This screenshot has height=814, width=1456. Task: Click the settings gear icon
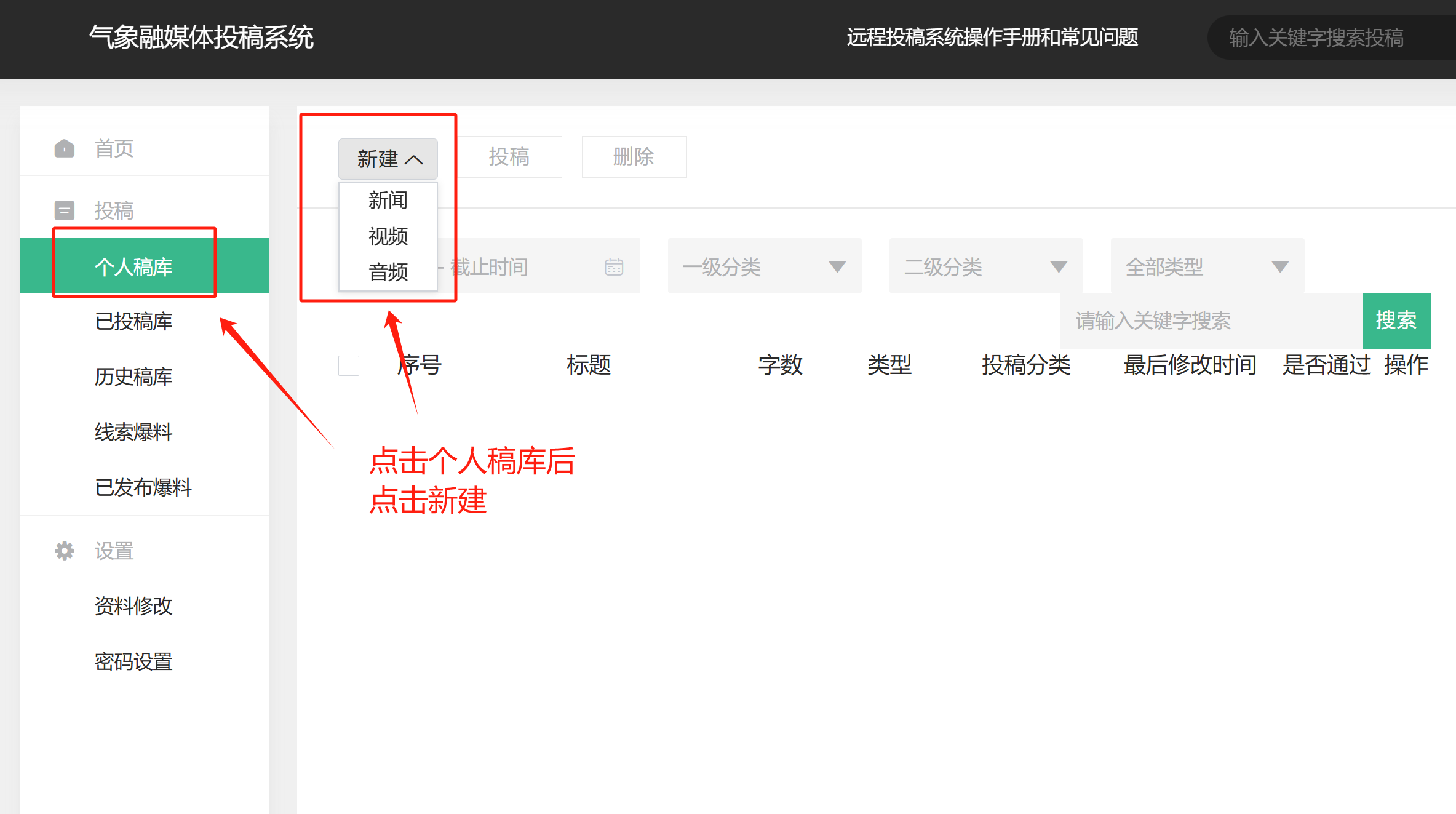point(65,551)
